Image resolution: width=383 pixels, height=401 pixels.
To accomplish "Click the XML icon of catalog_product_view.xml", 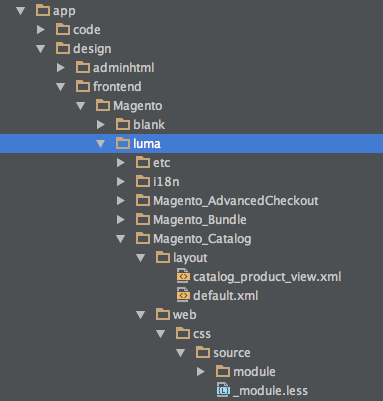I will [x=183, y=276].
